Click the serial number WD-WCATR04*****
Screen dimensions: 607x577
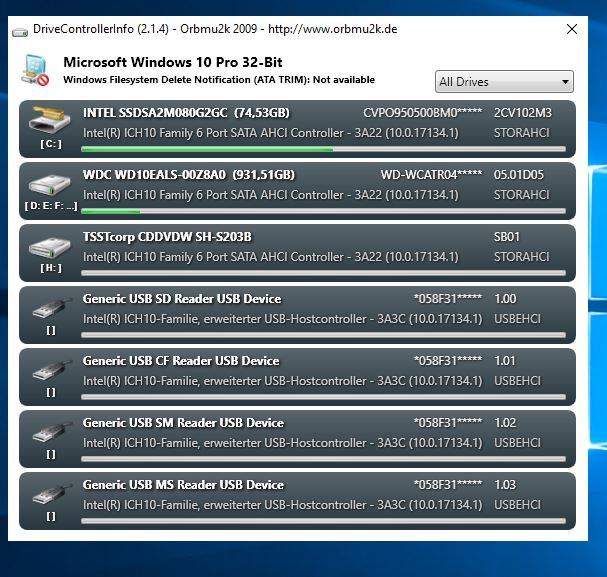point(431,175)
